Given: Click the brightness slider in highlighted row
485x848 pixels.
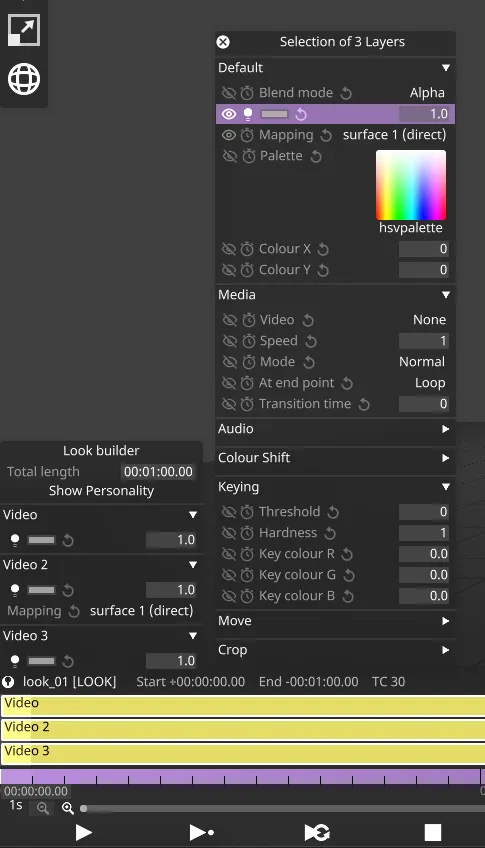Looking at the screenshot, I should (275, 114).
